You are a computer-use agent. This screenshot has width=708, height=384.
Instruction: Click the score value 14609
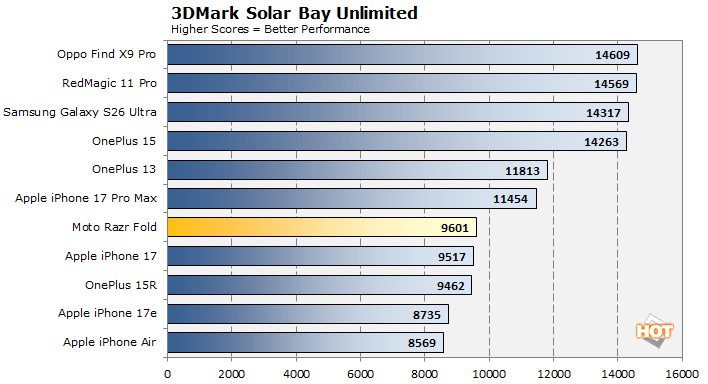coord(612,55)
